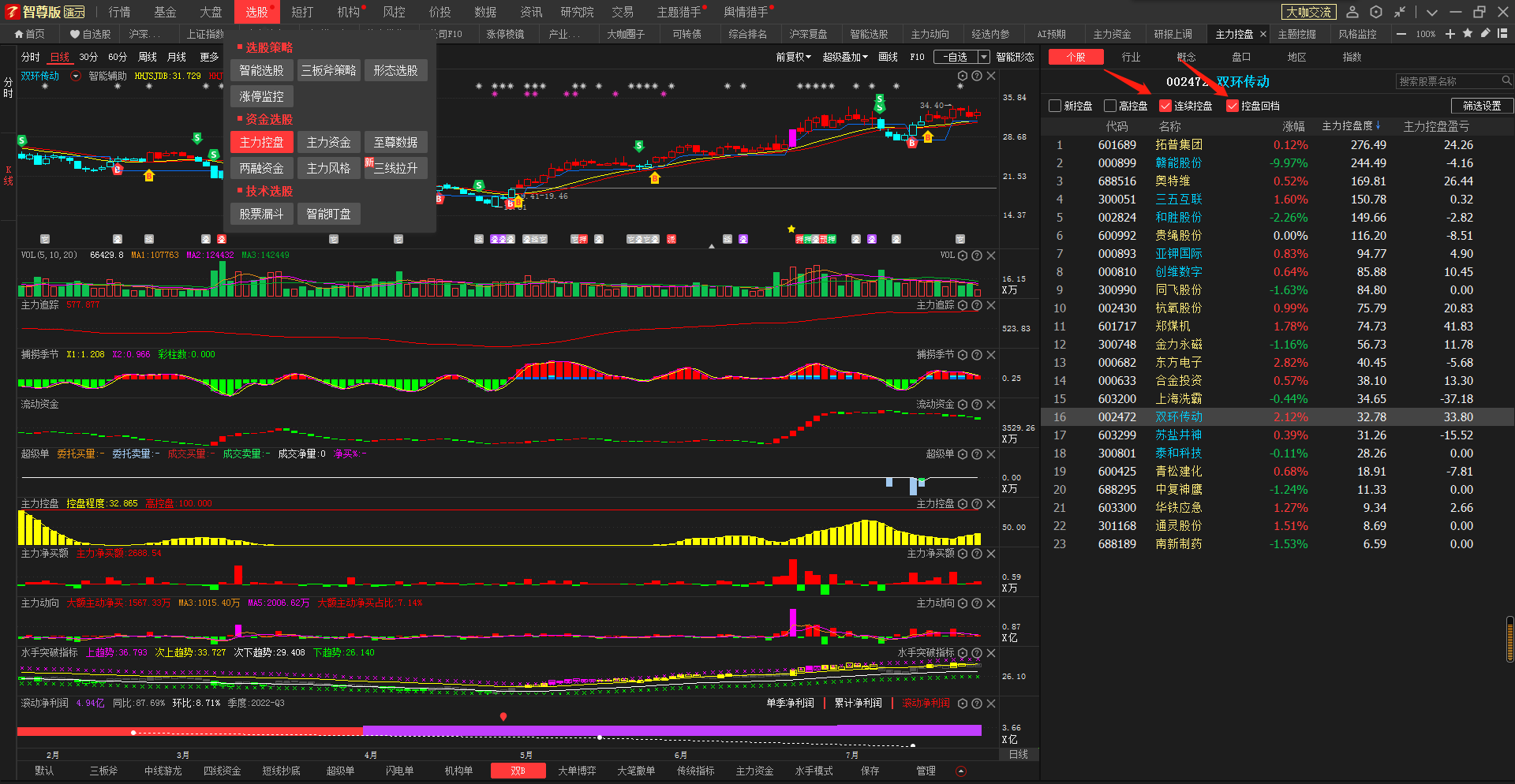Open help icon of the 主力追踪 panel
The image size is (1515, 784).
pos(977,305)
